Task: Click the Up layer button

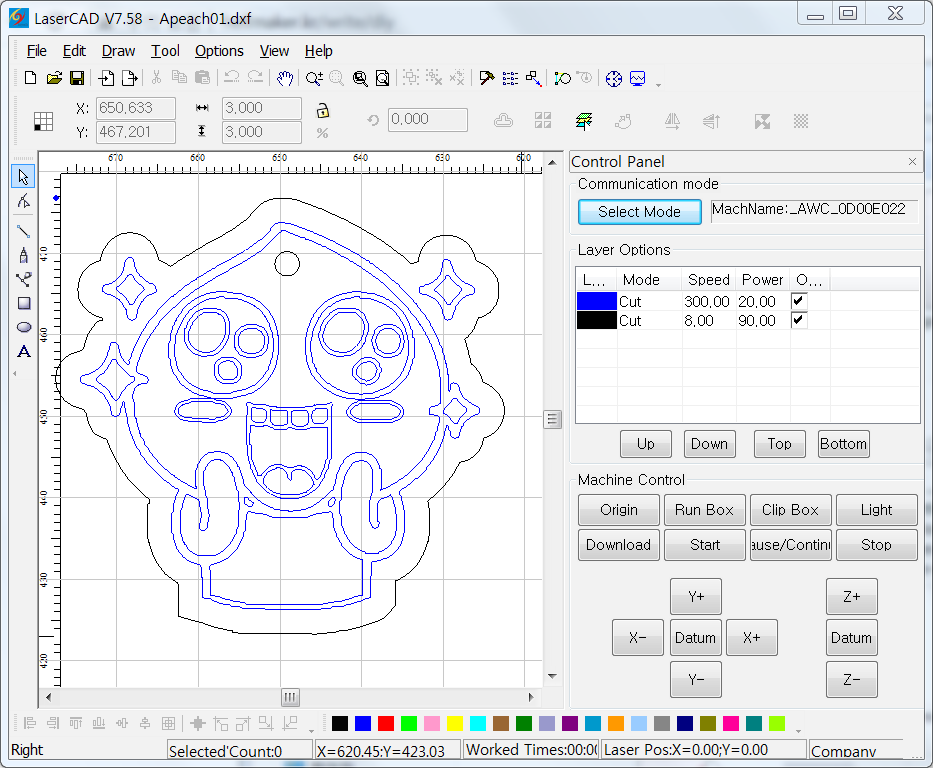Action: pyautogui.click(x=646, y=444)
